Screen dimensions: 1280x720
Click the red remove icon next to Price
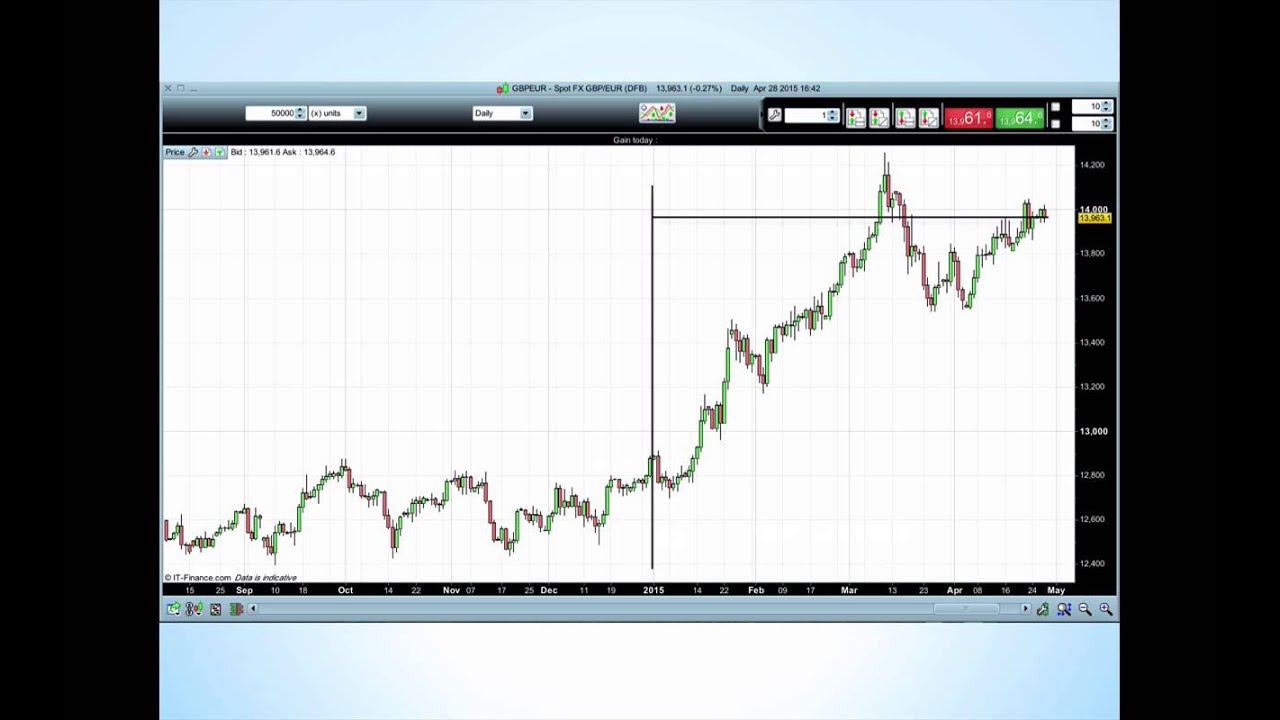(x=207, y=152)
